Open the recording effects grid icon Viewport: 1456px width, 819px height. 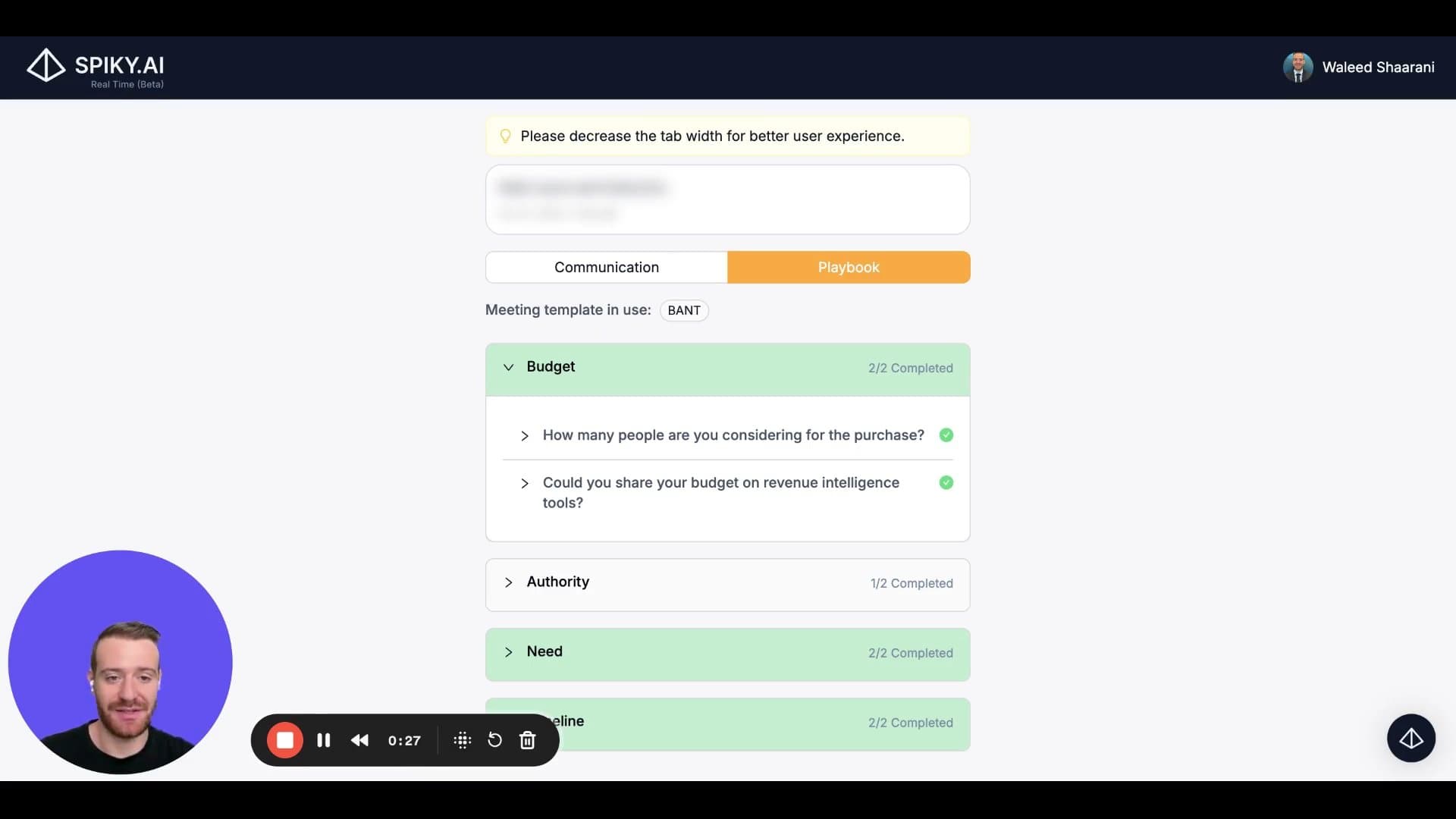(463, 740)
